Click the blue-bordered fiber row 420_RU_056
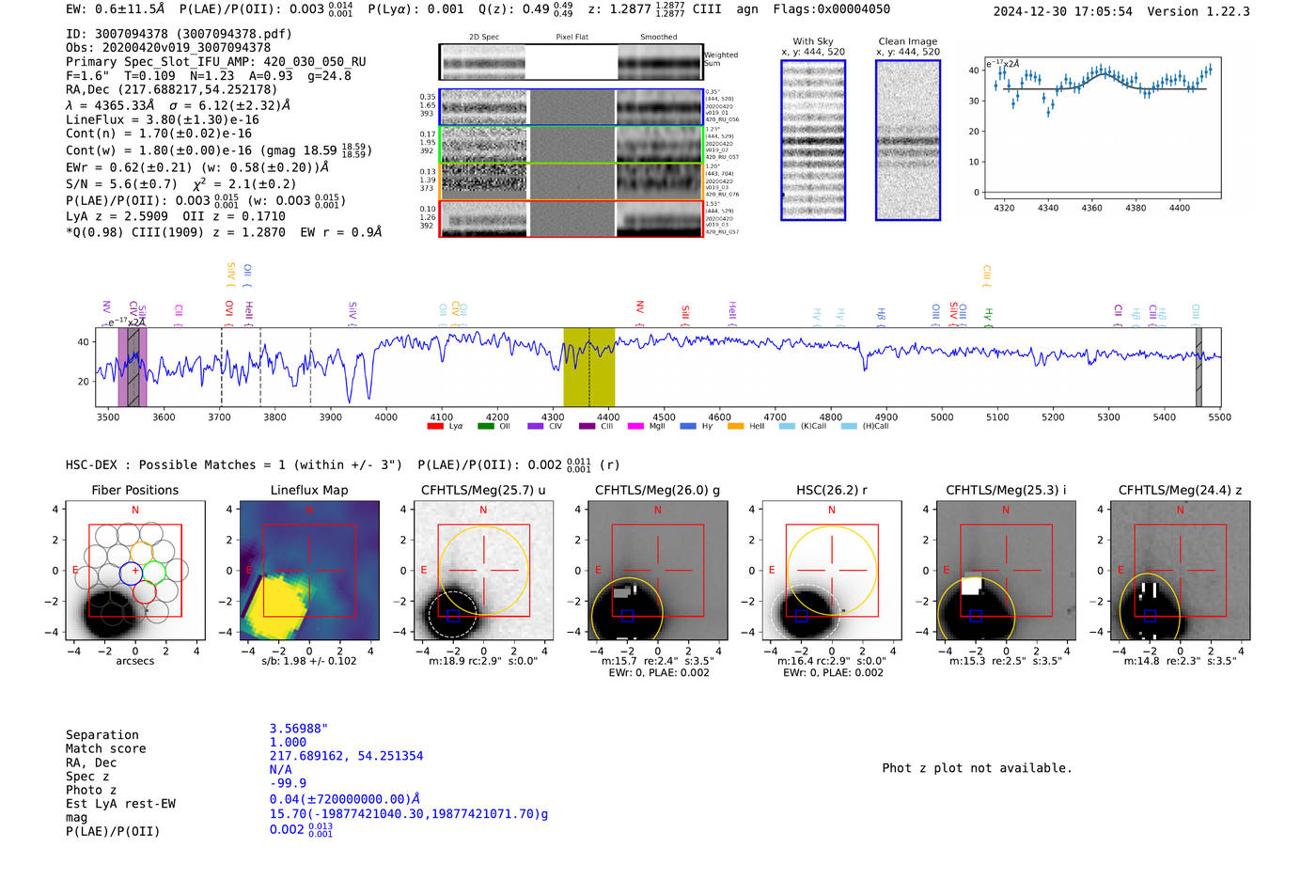Viewport: 1316px width, 896px height. [x=571, y=107]
